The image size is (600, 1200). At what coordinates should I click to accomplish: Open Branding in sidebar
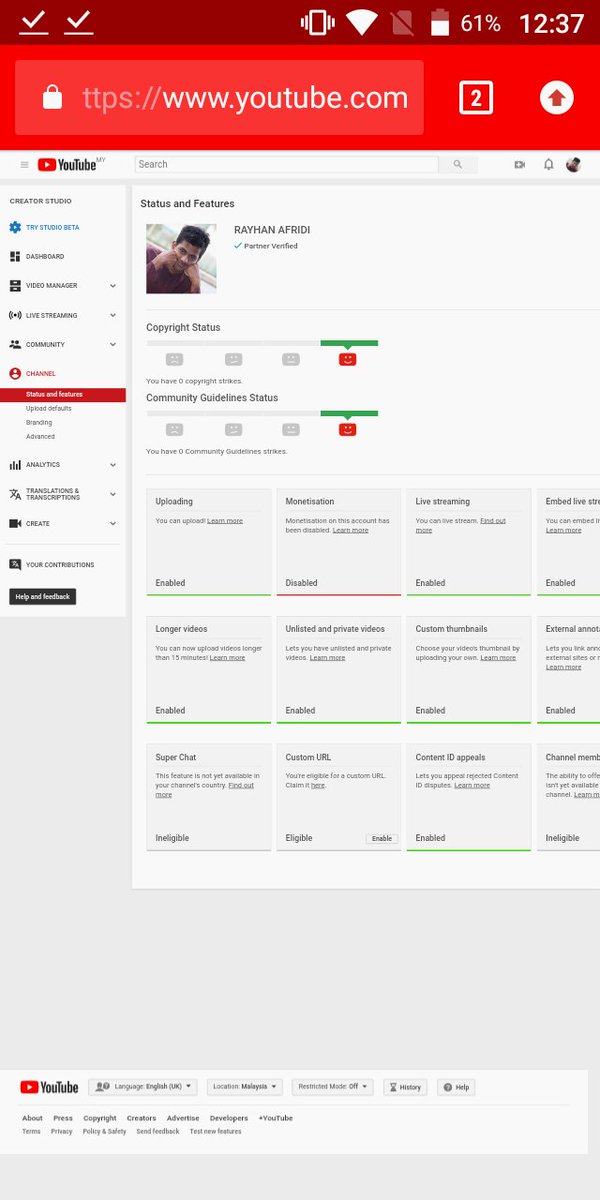pyautogui.click(x=39, y=422)
